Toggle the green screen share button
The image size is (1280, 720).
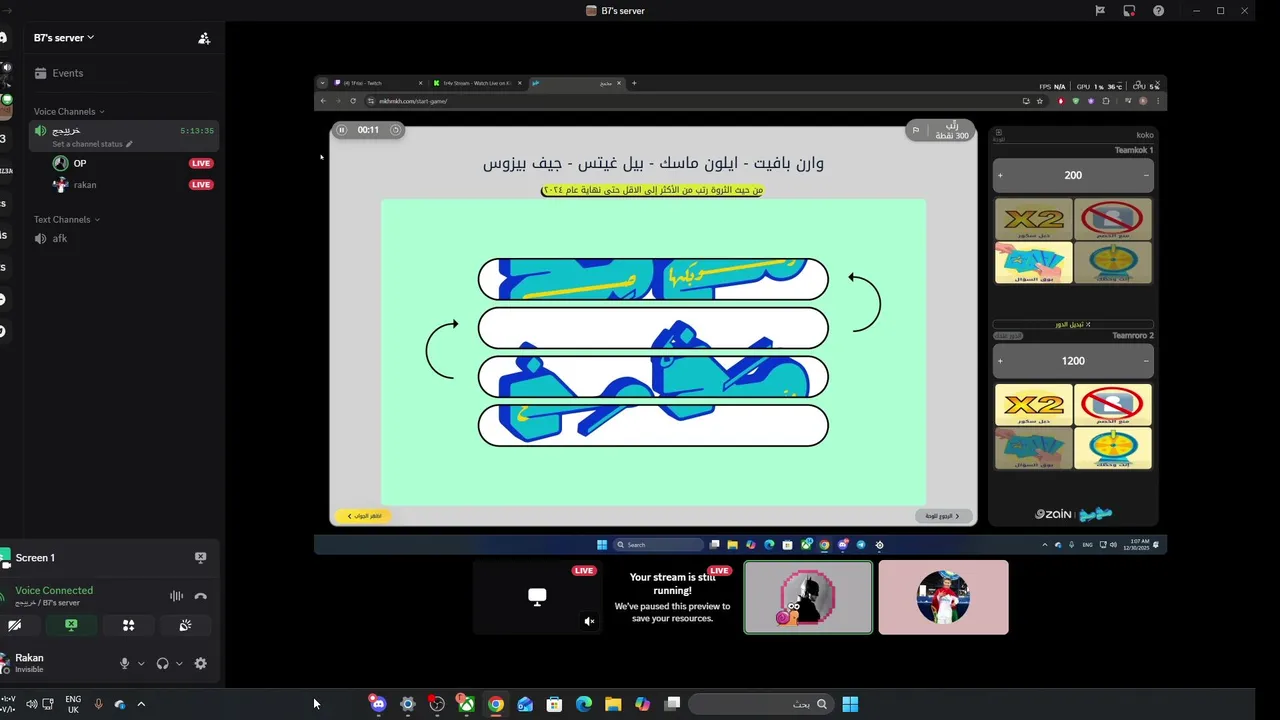[x=71, y=625]
